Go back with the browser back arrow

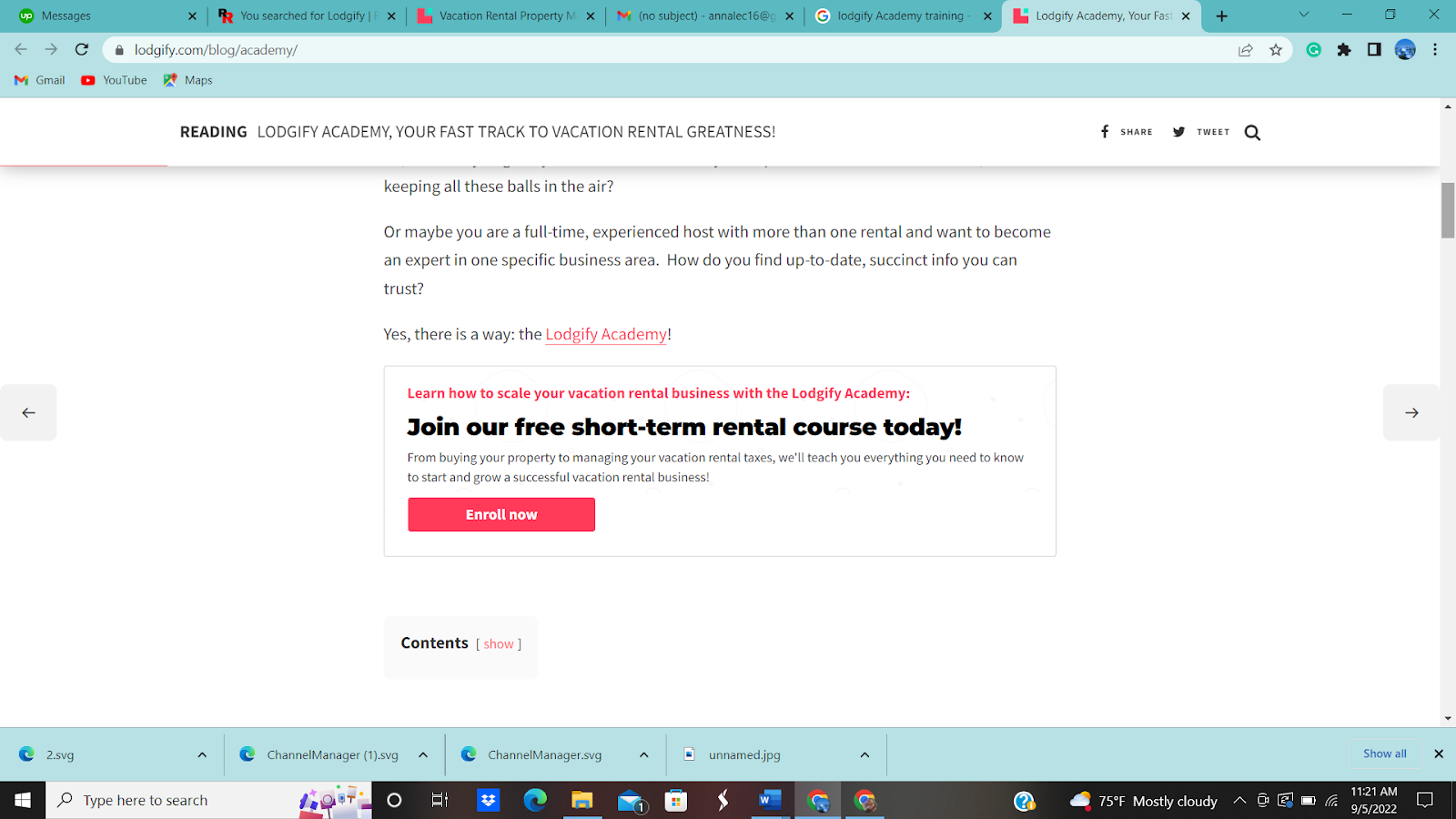(x=21, y=50)
